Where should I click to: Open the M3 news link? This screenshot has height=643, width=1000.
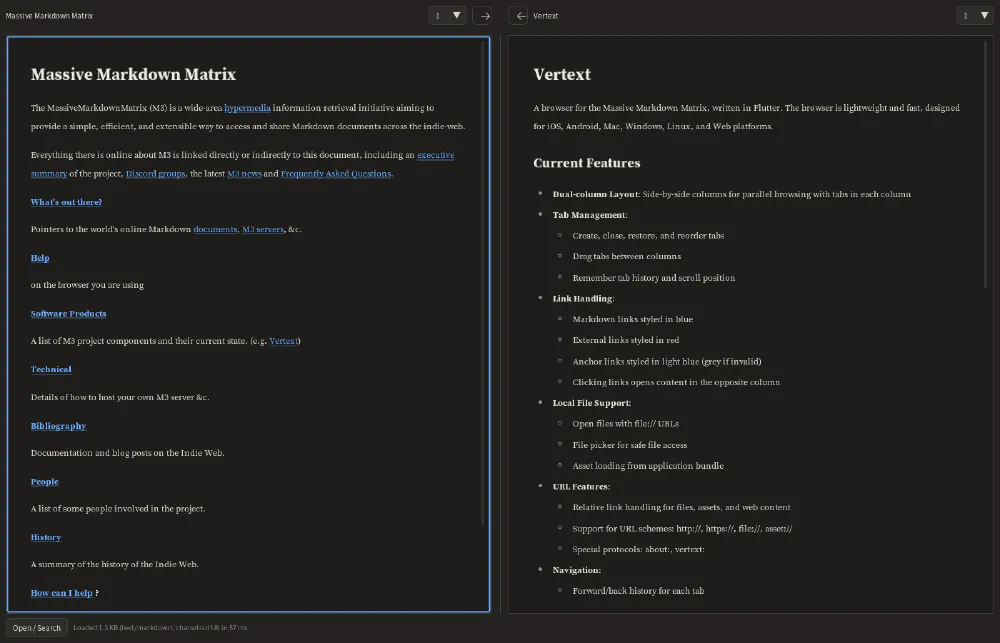pos(244,174)
